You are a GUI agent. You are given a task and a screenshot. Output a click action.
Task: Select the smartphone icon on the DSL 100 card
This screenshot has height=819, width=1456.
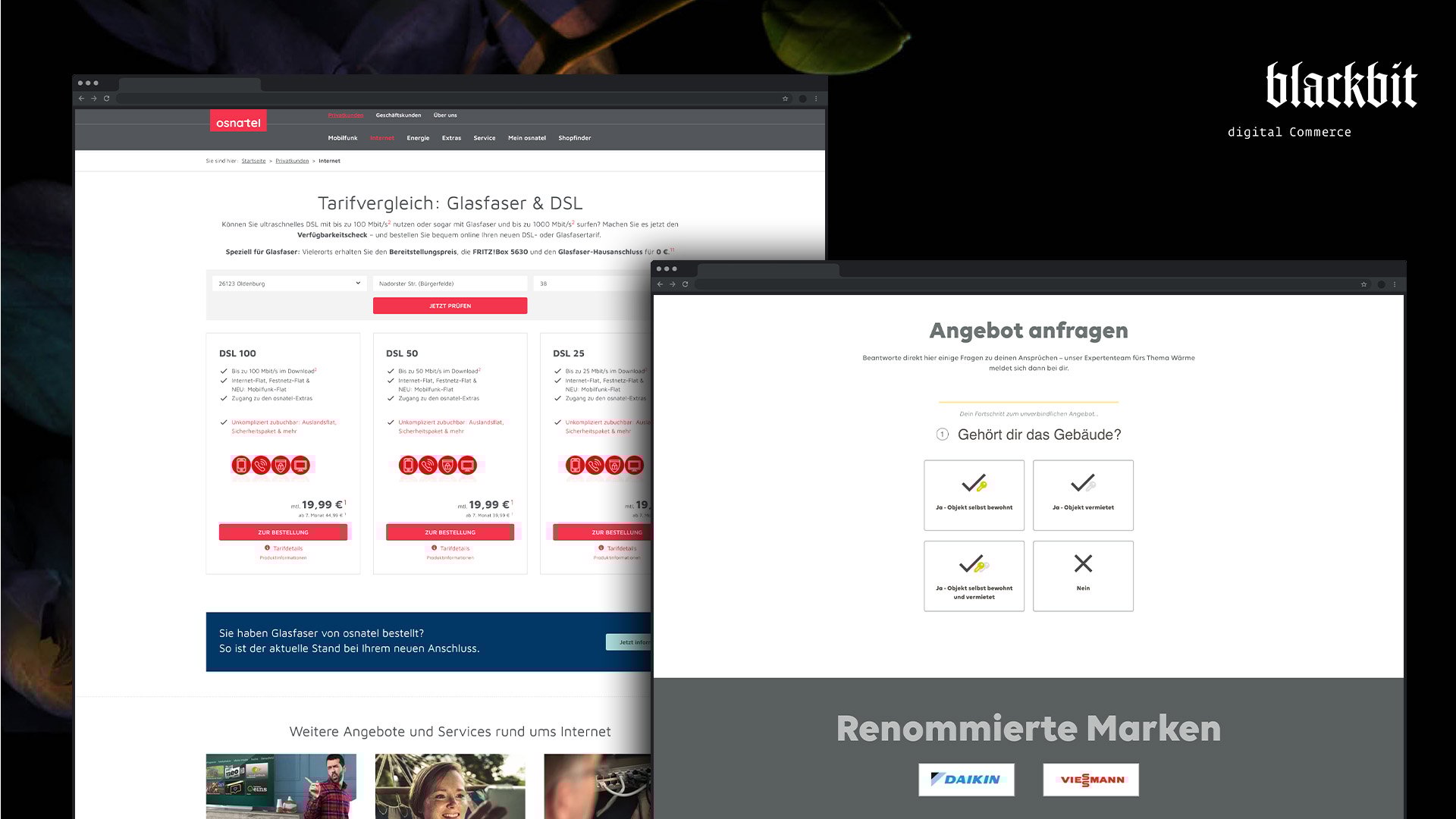pyautogui.click(x=240, y=465)
